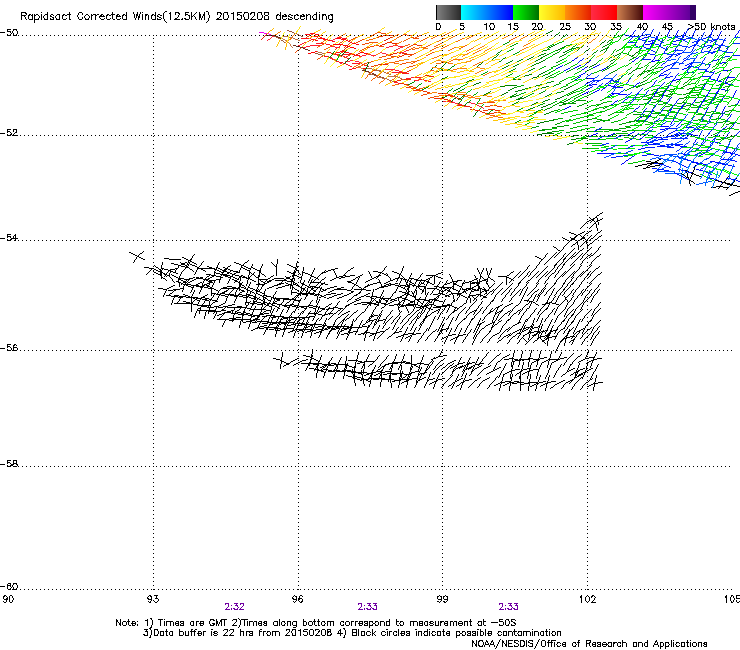Click the 96 longitude axis label
The height and width of the screenshot is (650, 740).
pyautogui.click(x=298, y=599)
